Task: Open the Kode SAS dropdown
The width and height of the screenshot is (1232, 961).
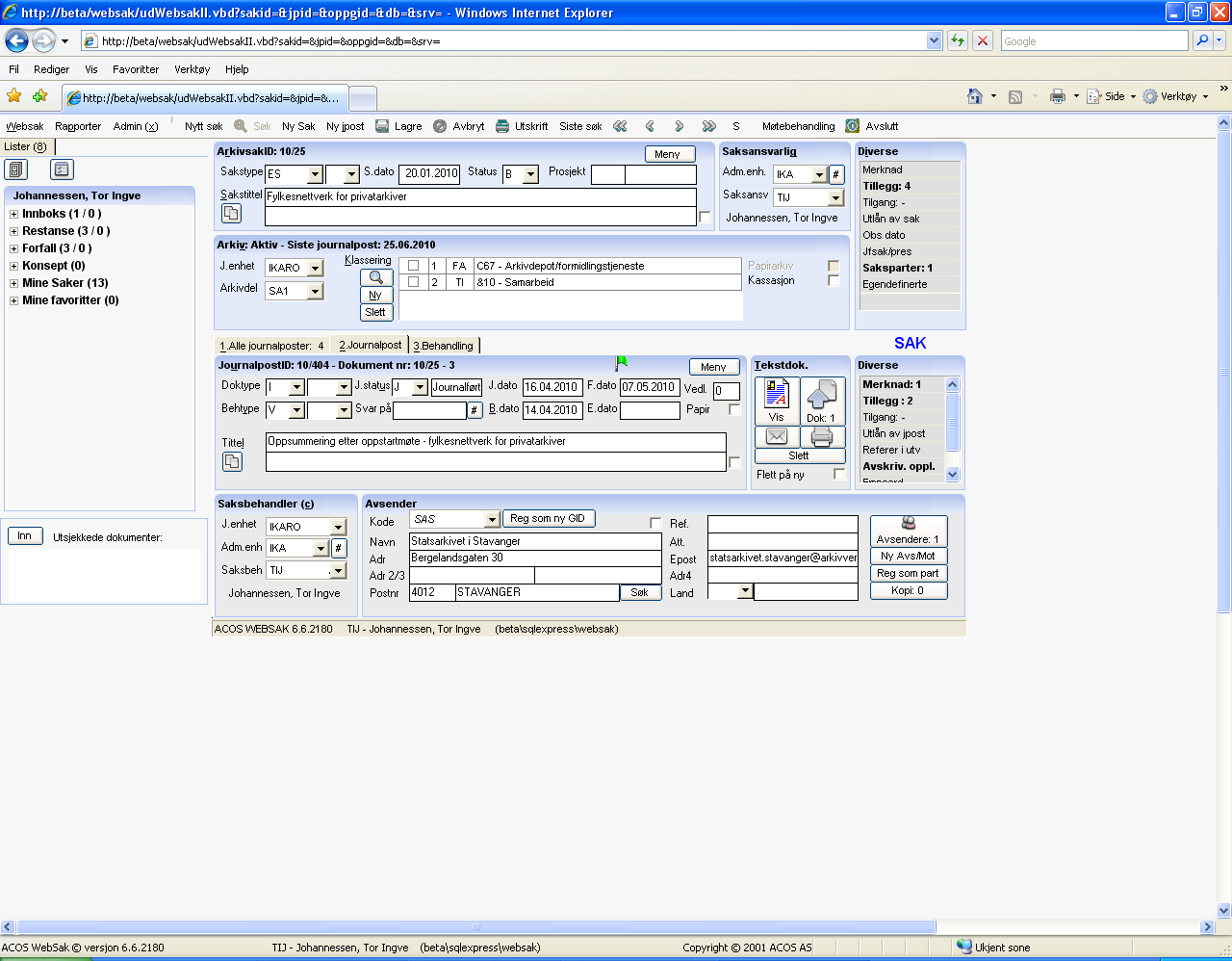Action: (x=492, y=520)
